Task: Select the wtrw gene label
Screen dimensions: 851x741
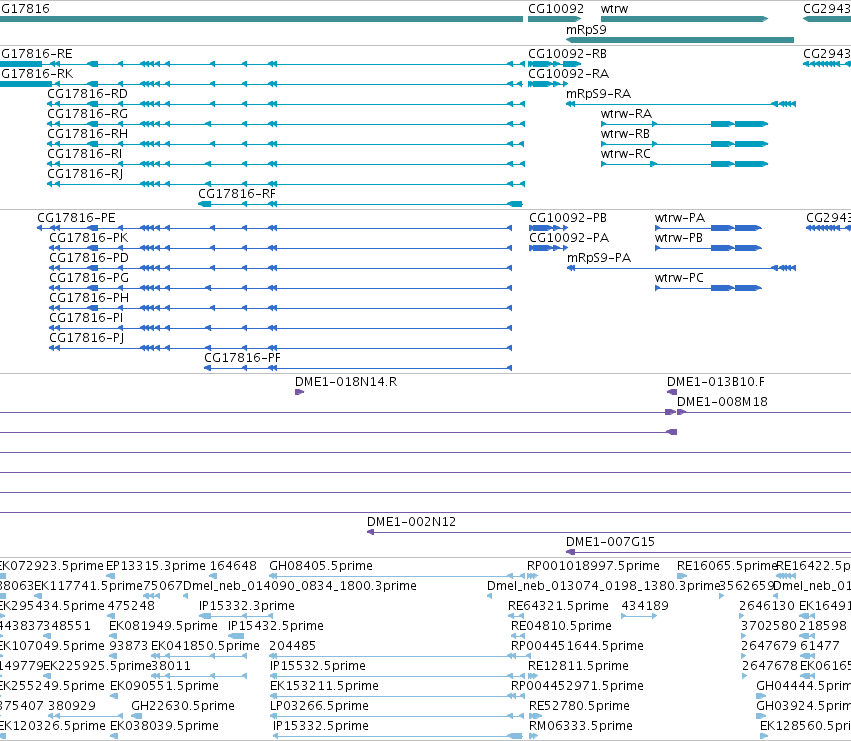Action: tap(614, 9)
